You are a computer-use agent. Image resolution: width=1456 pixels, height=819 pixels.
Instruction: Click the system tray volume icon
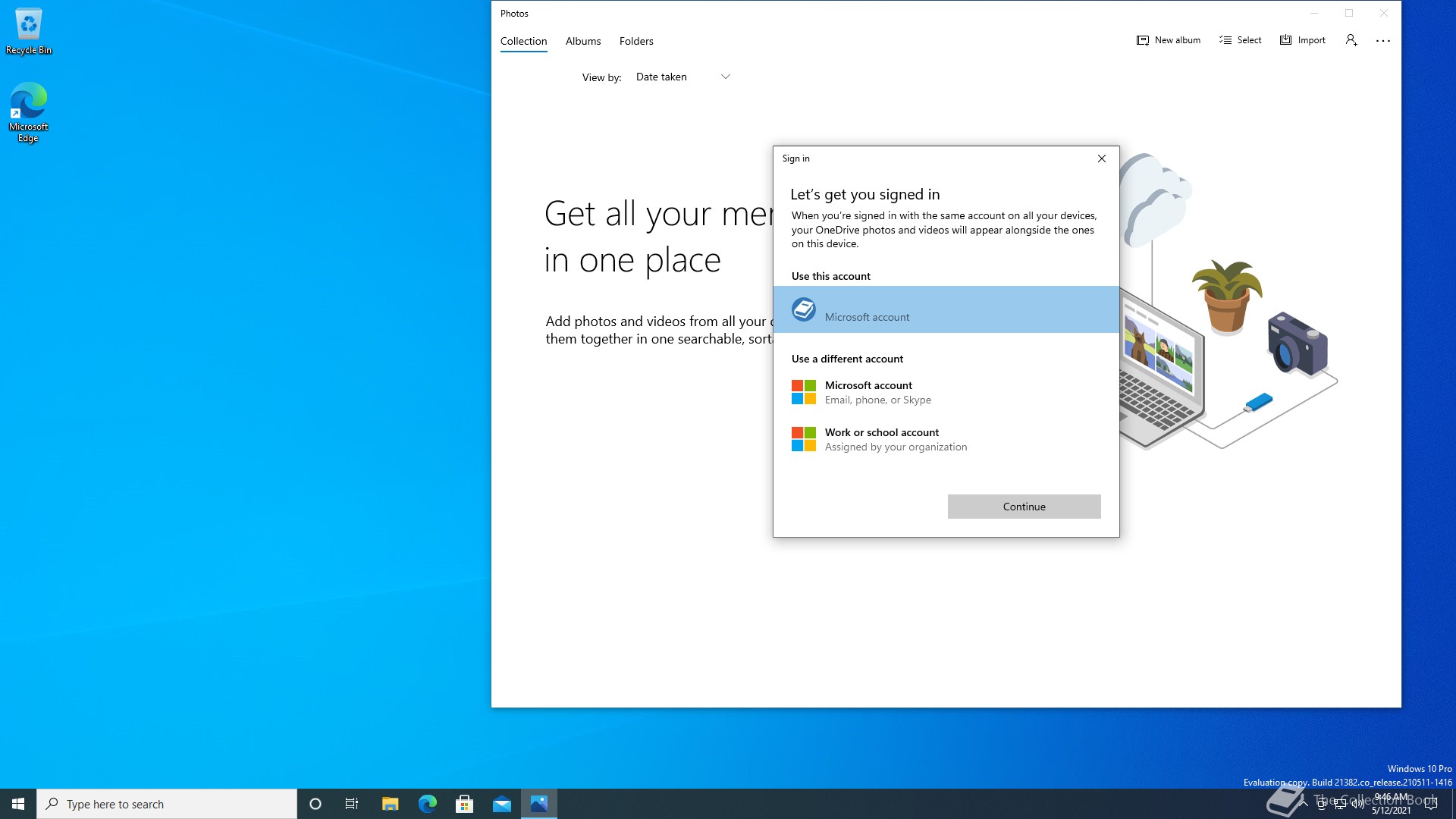click(1357, 804)
